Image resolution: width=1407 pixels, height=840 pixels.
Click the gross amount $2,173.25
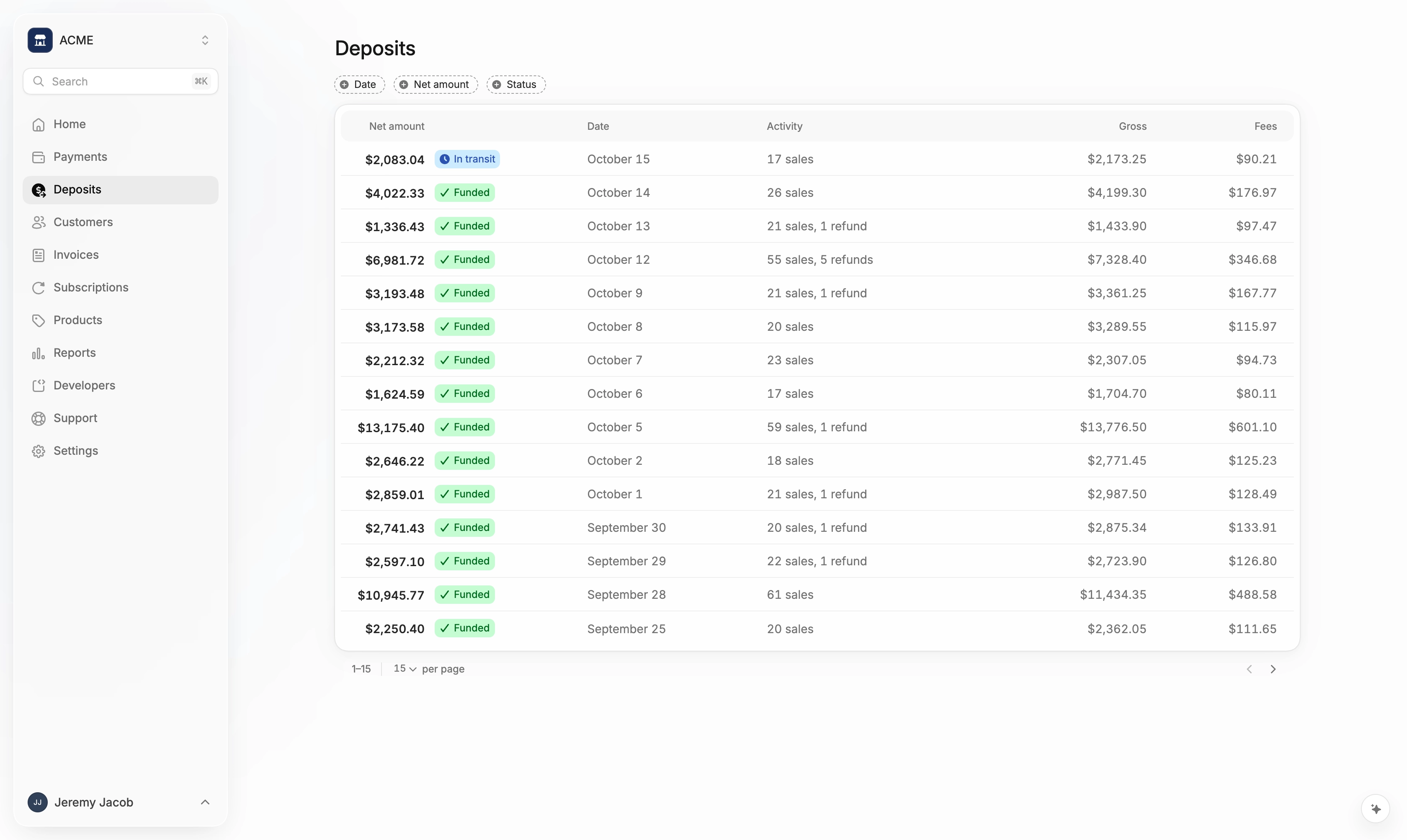click(x=1116, y=159)
